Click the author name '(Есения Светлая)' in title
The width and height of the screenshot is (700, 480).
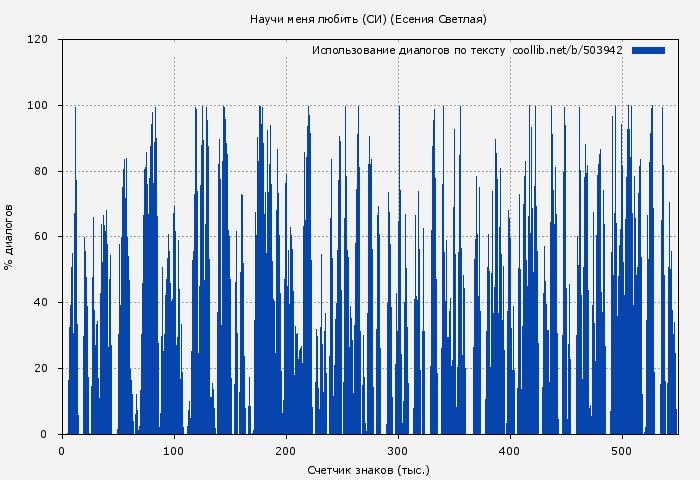tap(438, 19)
